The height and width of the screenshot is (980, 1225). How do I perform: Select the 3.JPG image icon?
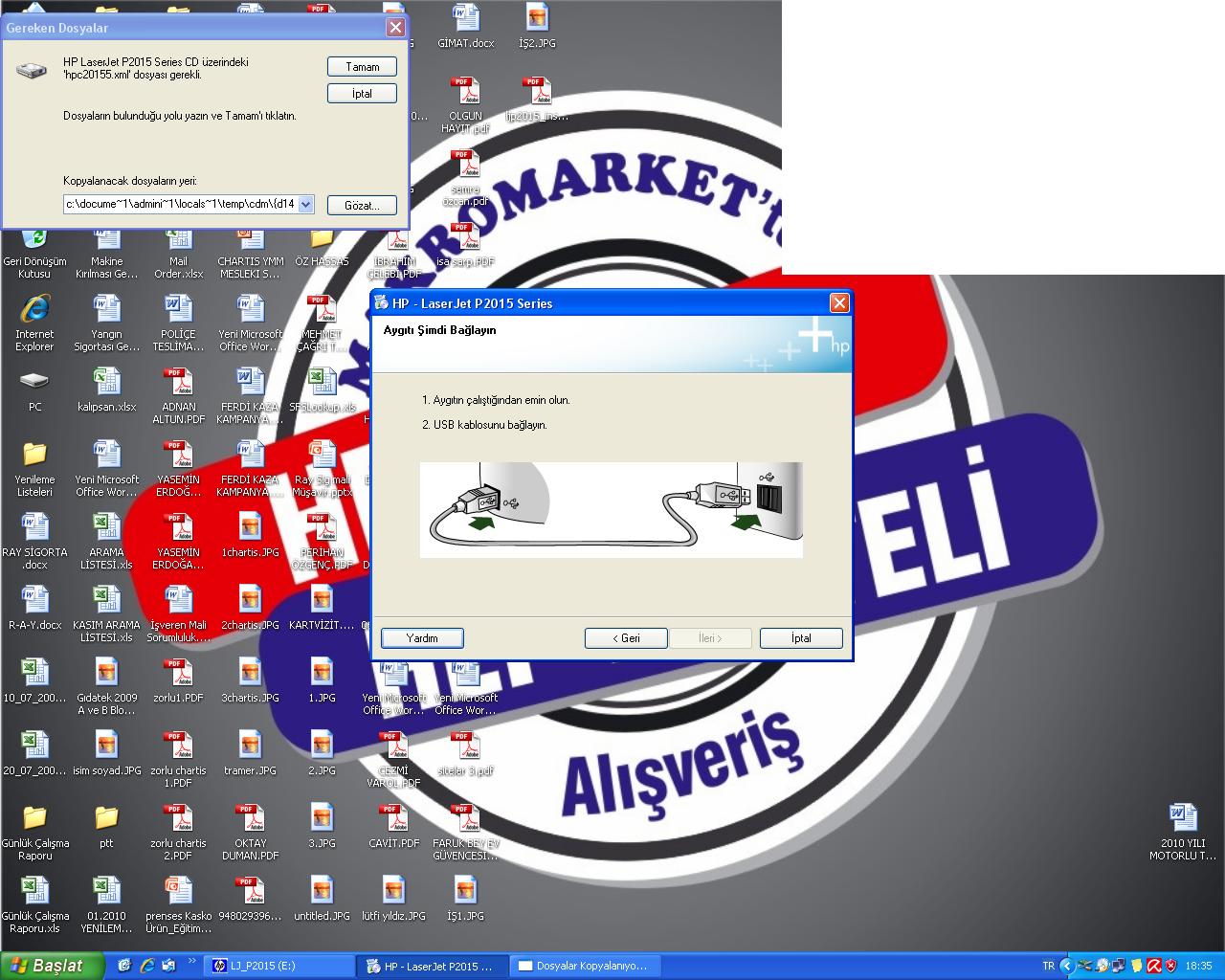[x=322, y=817]
